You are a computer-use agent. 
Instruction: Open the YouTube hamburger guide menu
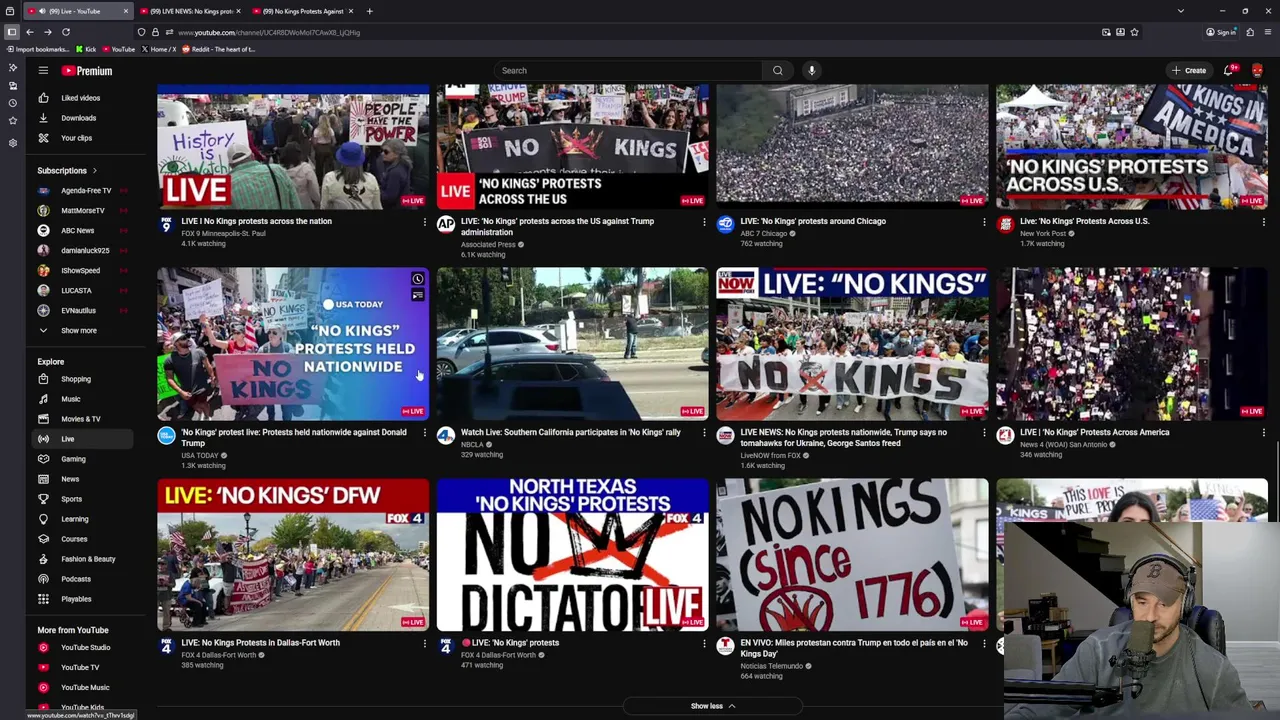point(43,71)
